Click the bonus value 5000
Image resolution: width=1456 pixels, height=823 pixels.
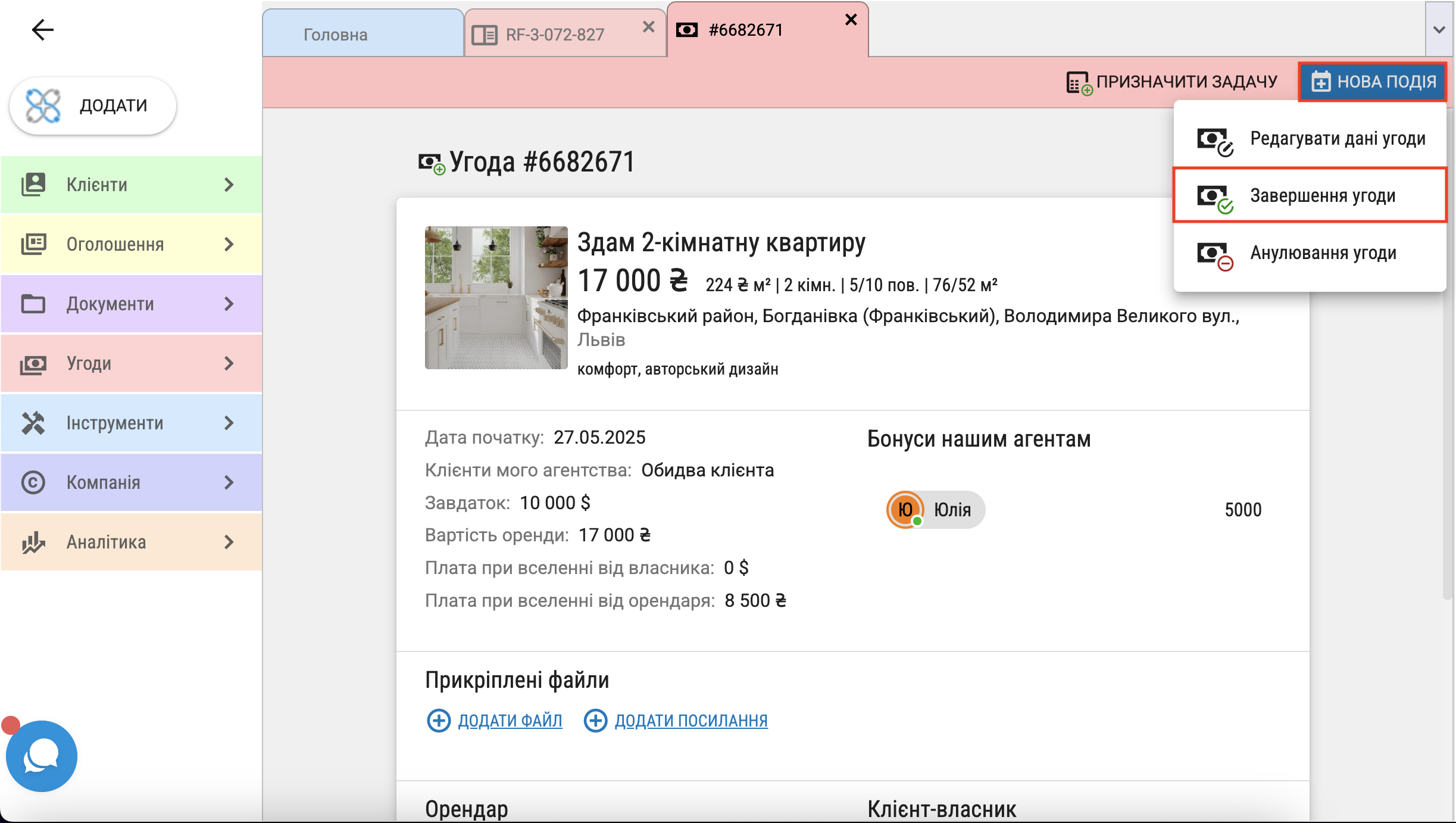[x=1243, y=510]
